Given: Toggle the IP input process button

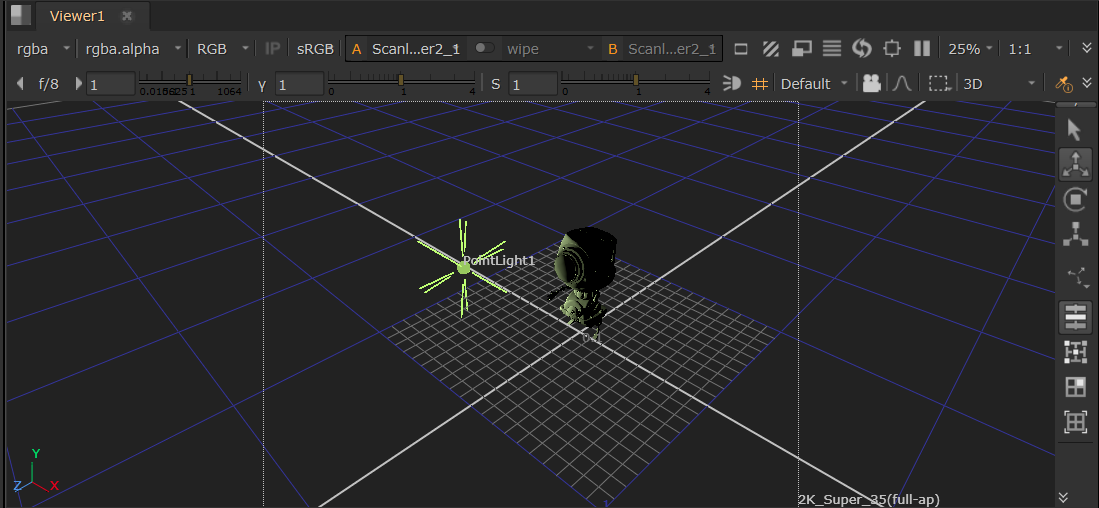Looking at the screenshot, I should (272, 48).
